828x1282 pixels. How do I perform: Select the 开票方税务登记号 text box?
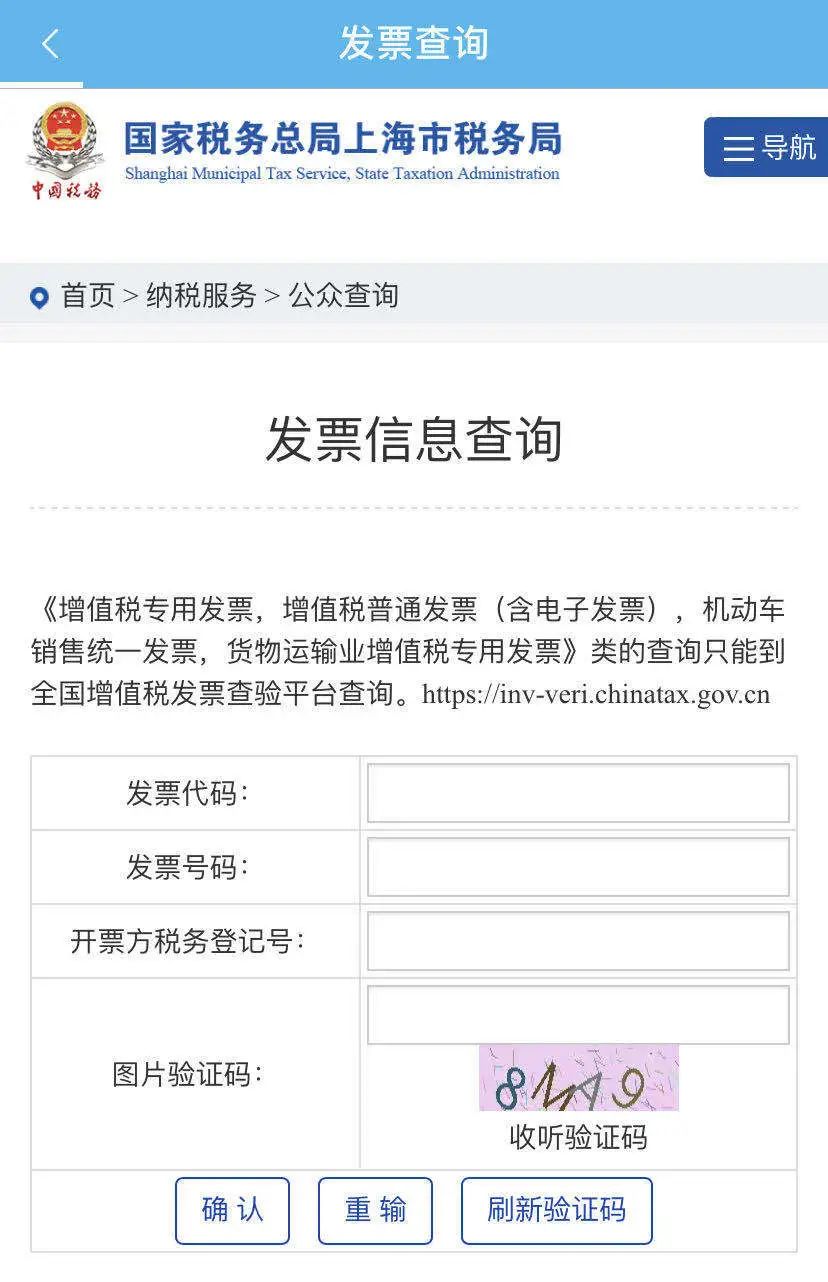(578, 941)
